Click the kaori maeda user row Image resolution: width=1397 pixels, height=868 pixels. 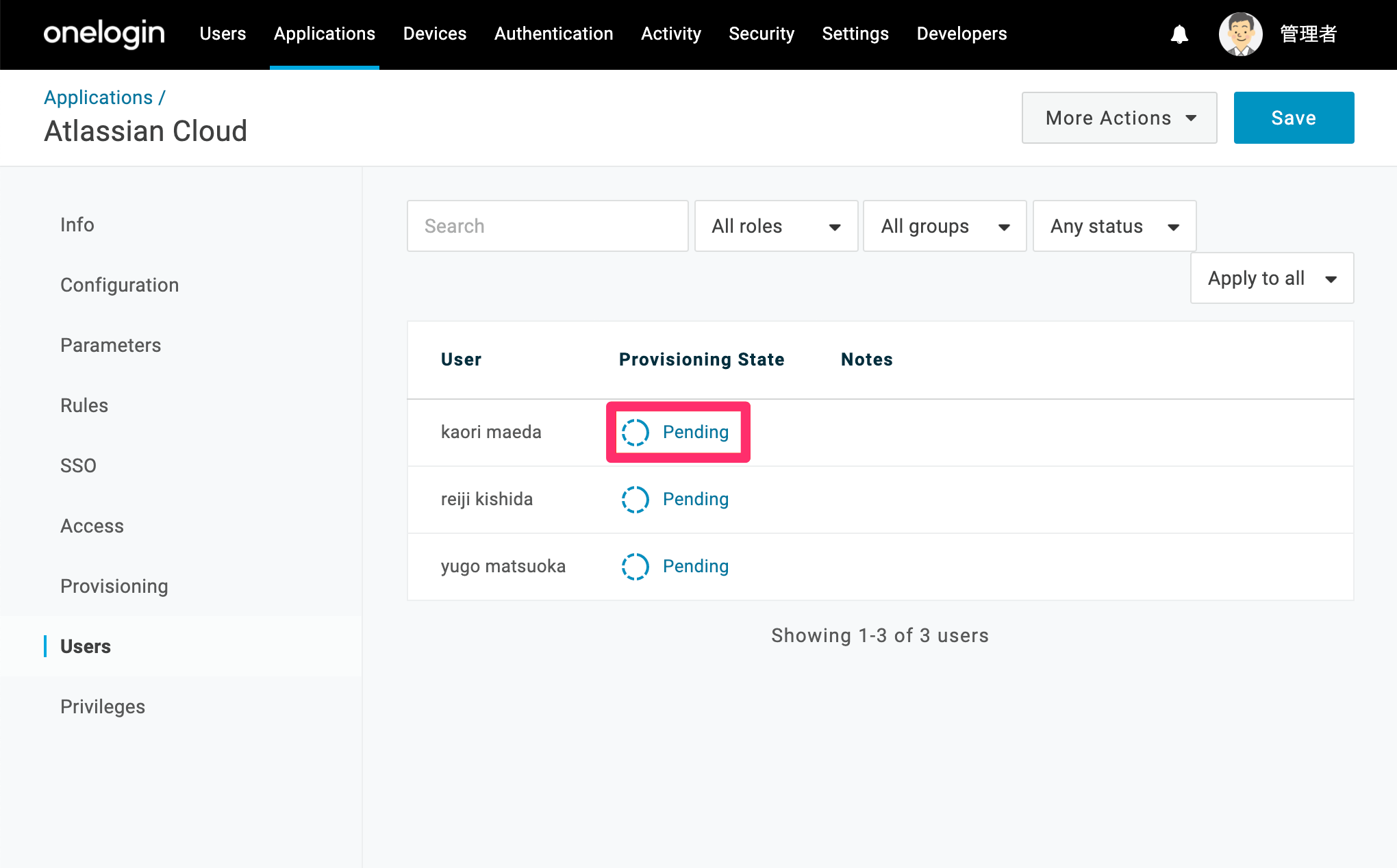(x=881, y=433)
